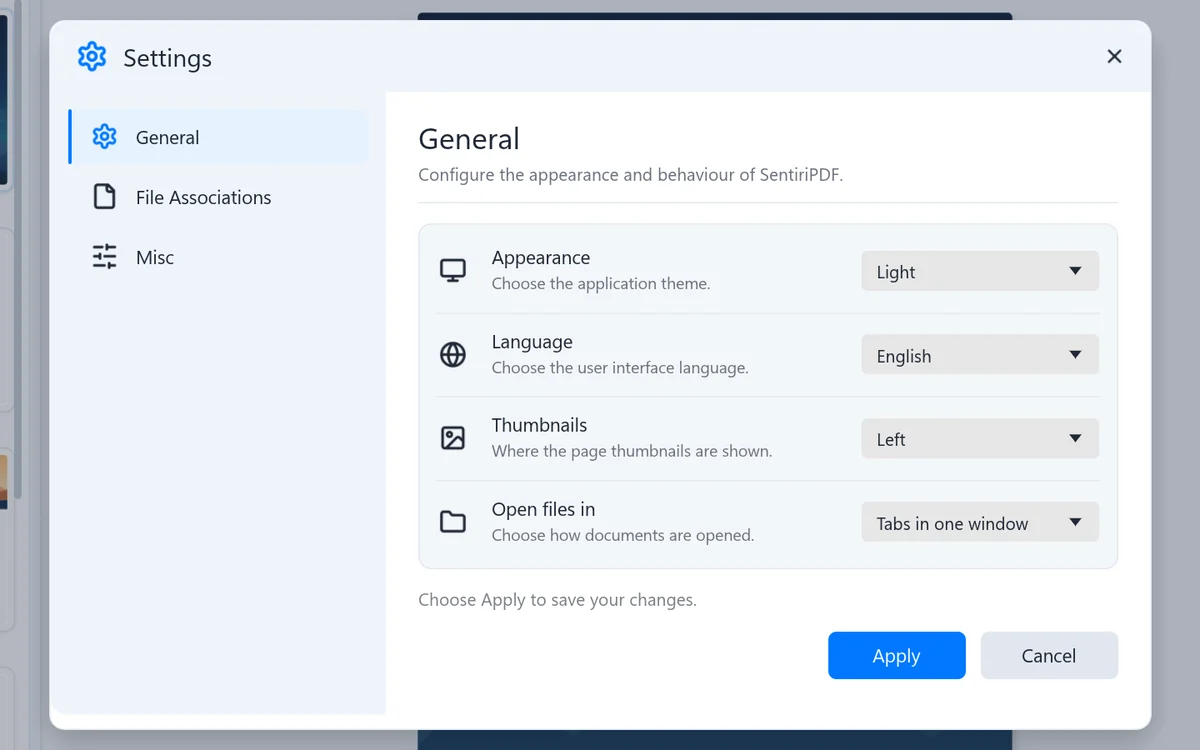1200x750 pixels.
Task: Cancel the Settings dialog
Action: point(1049,655)
